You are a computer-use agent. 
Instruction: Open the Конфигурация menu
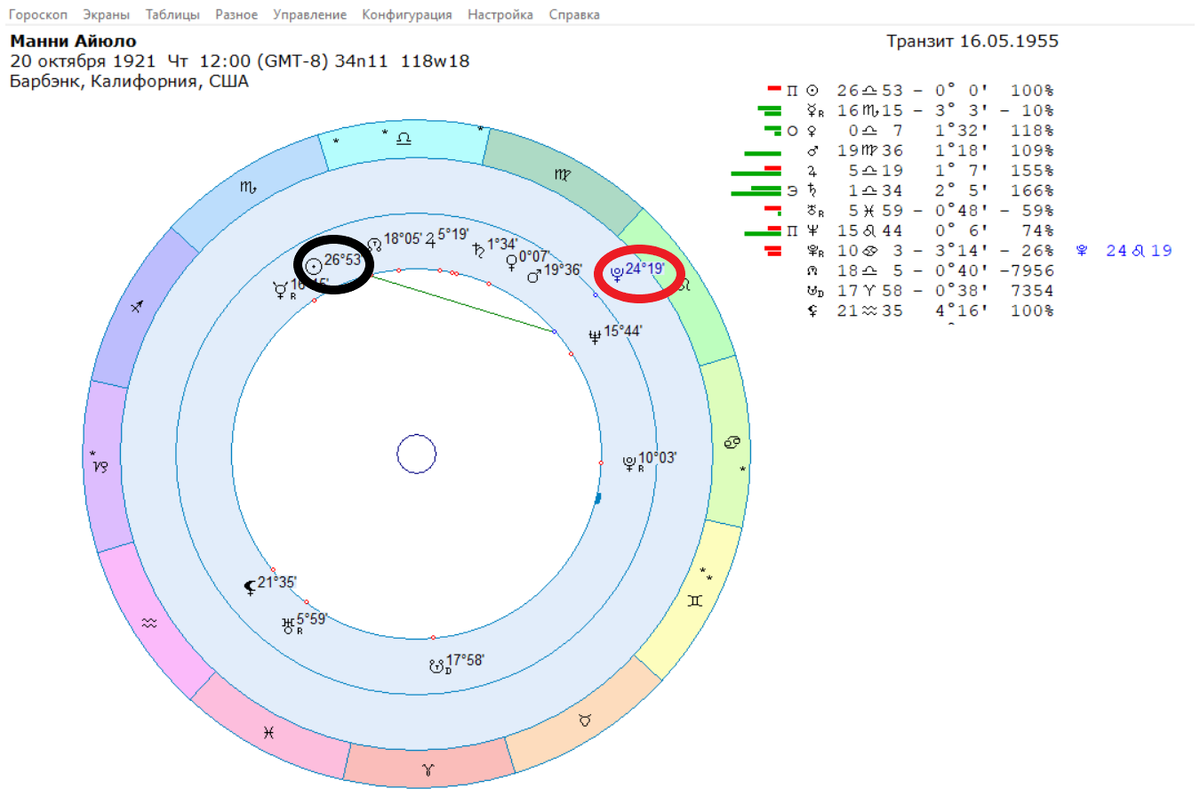[x=407, y=15]
